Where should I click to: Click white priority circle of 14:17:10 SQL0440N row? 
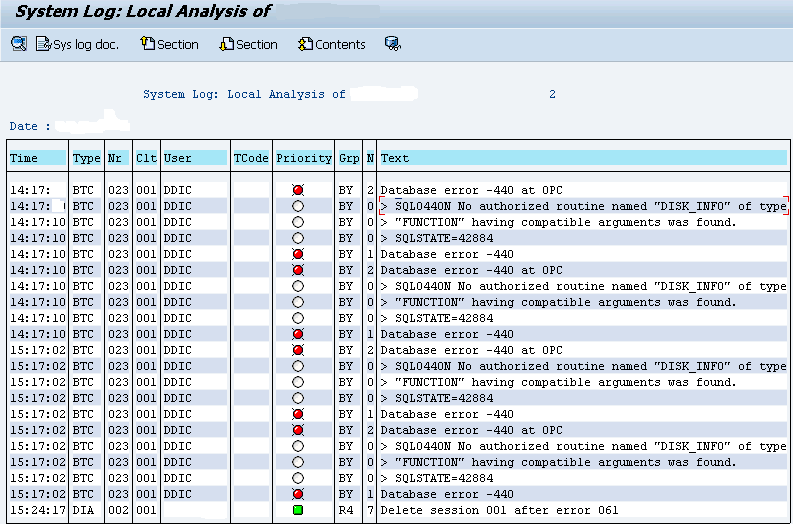click(x=298, y=286)
